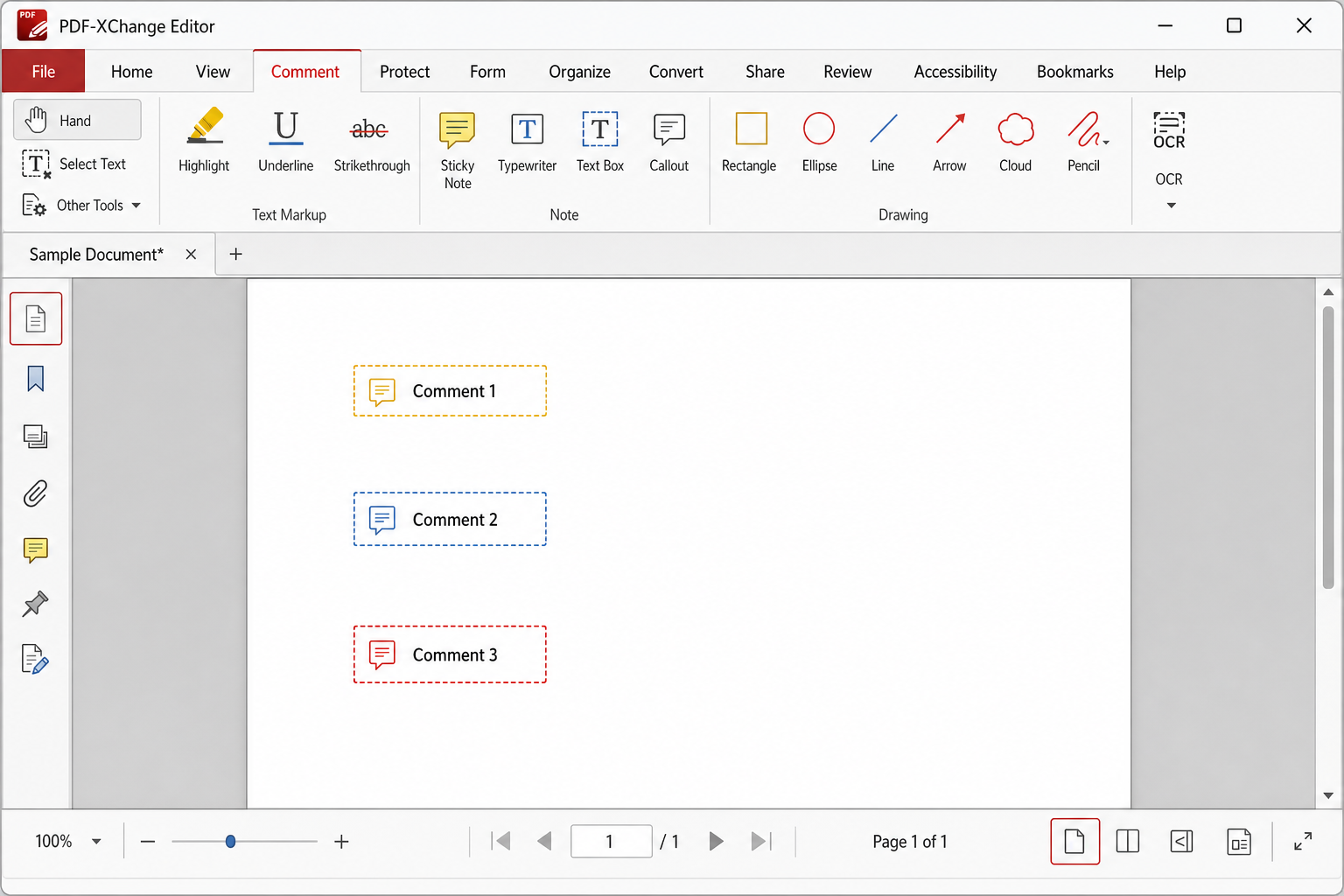
Task: Open the File menu
Action: [x=44, y=72]
